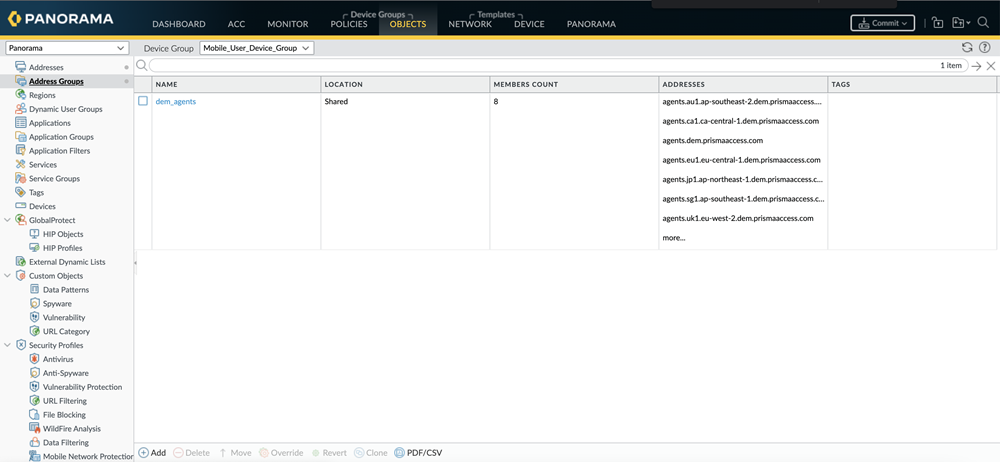Click the Regions globe icon
The height and width of the screenshot is (462, 1000).
pos(21,95)
